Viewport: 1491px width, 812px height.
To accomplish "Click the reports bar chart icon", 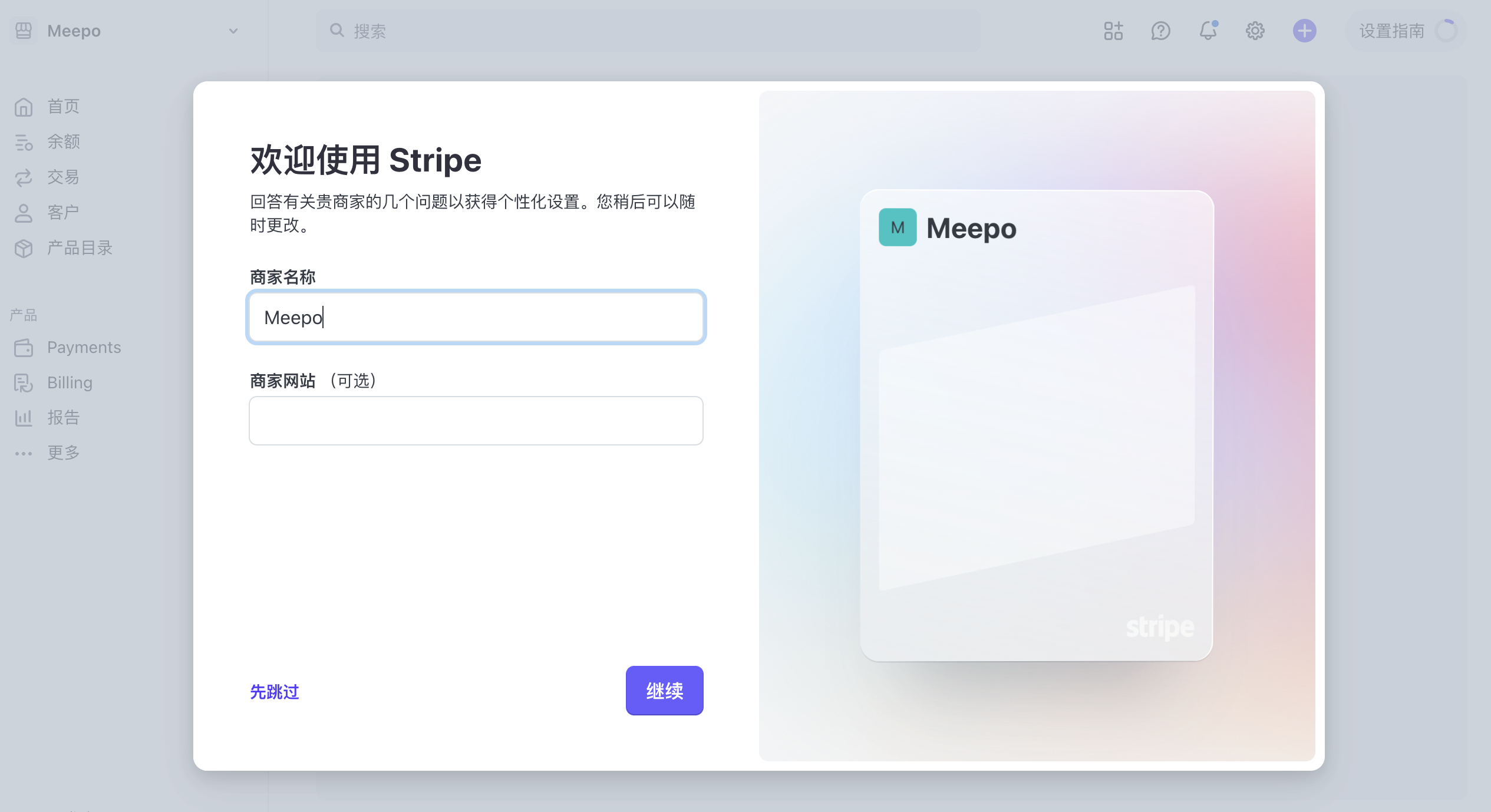I will [24, 418].
